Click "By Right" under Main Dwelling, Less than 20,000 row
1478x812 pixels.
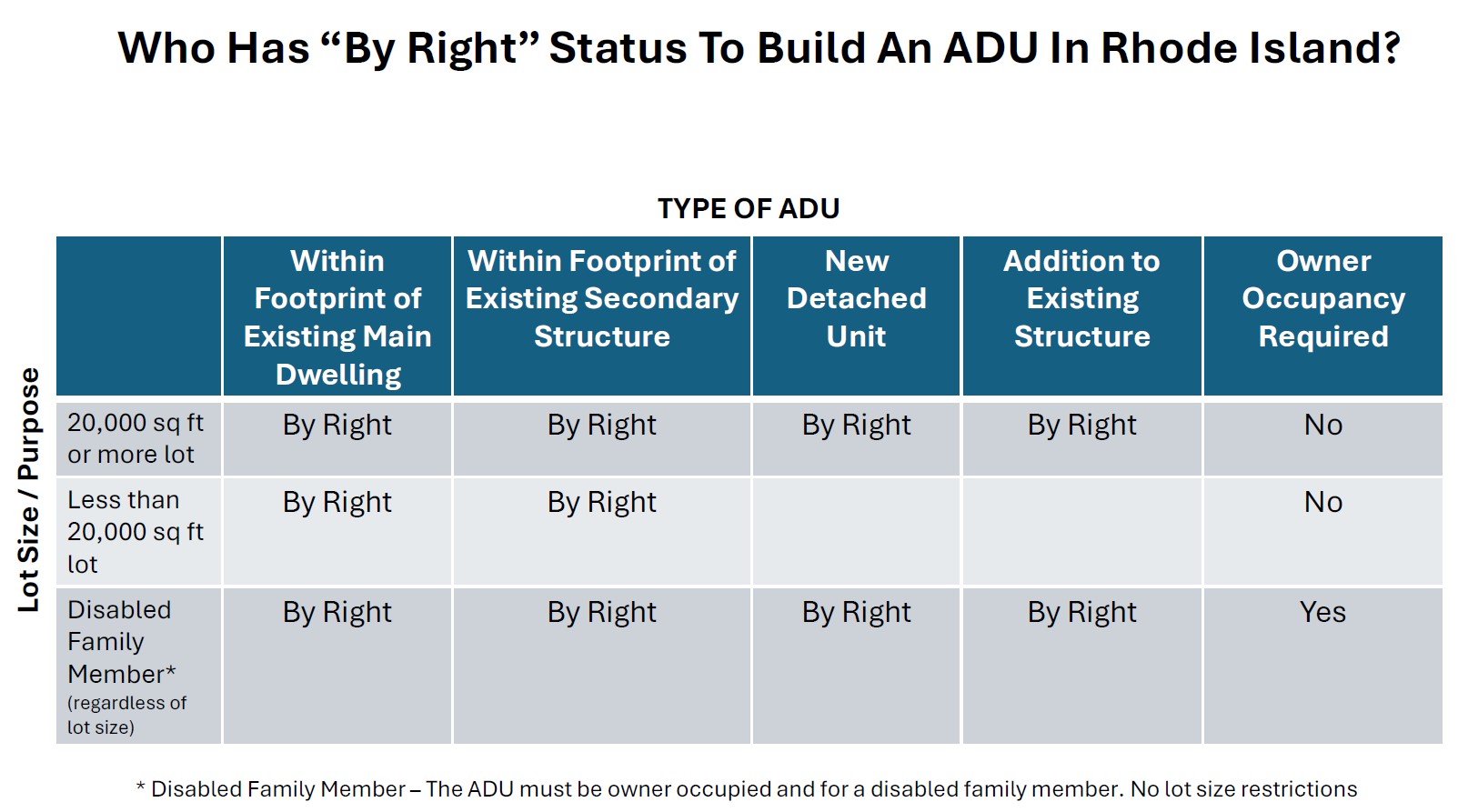pyautogui.click(x=337, y=502)
